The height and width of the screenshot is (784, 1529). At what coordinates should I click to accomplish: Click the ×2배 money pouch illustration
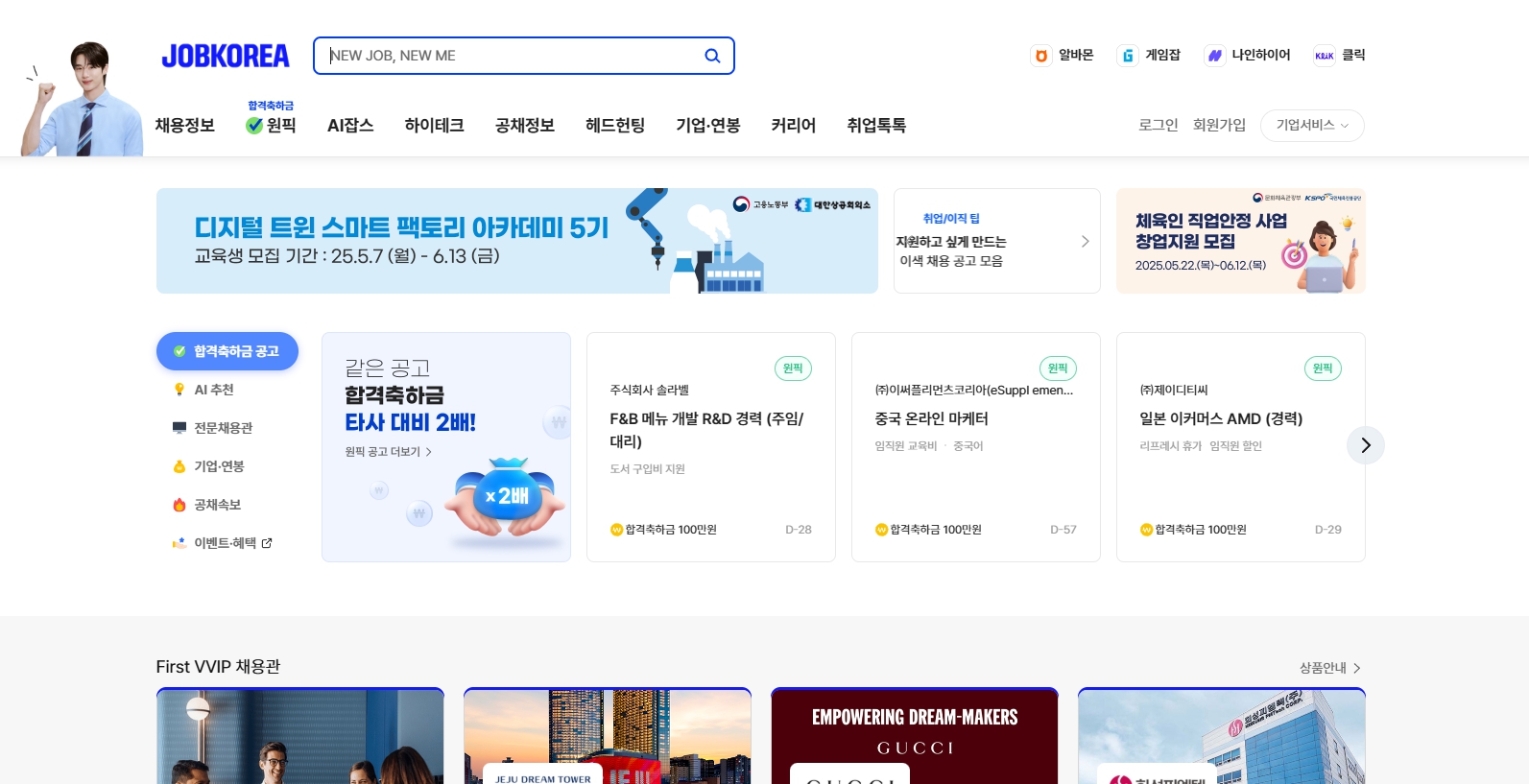coord(506,499)
